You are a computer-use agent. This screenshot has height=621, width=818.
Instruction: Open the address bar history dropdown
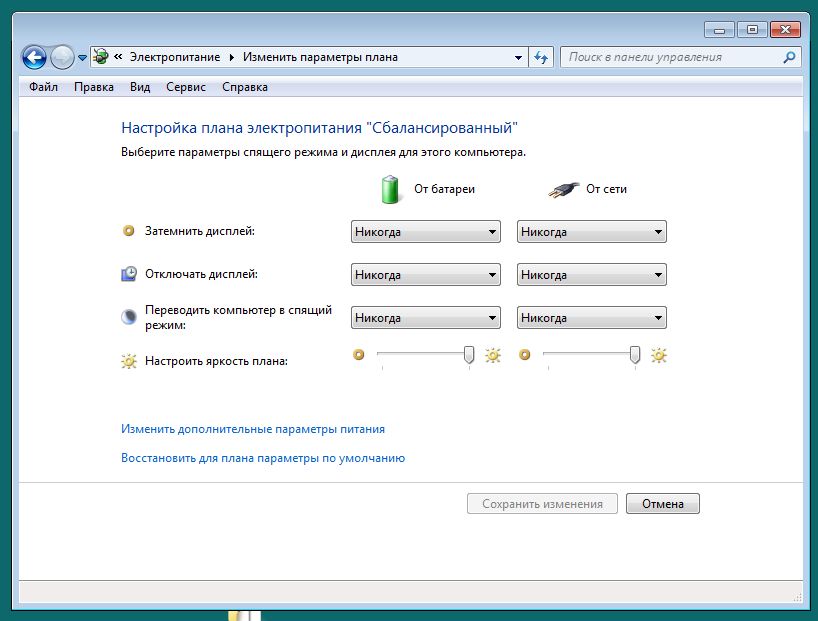click(x=518, y=57)
